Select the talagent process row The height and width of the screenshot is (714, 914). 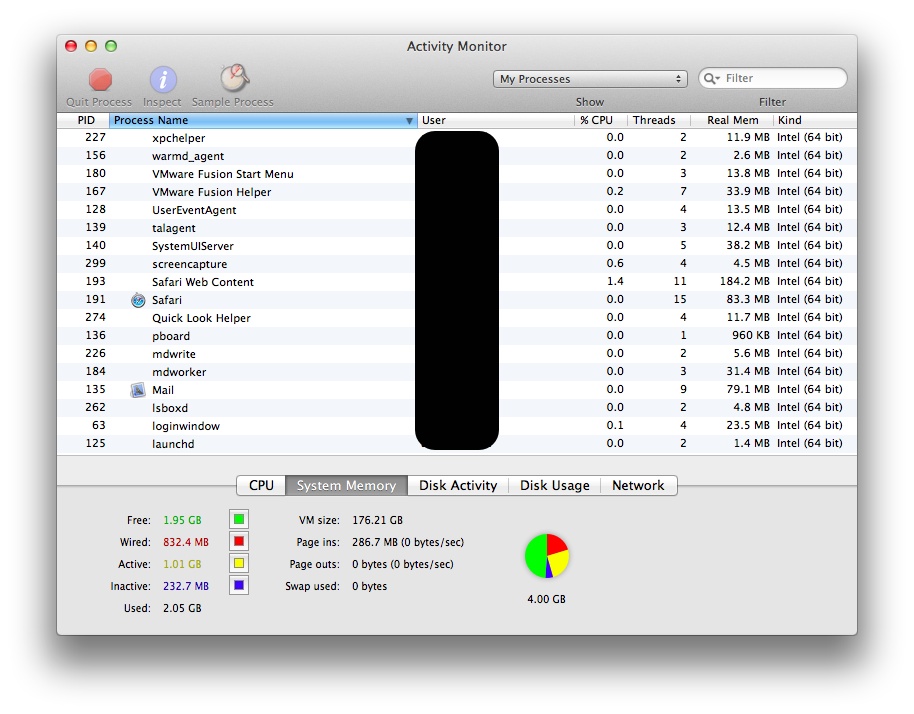pyautogui.click(x=456, y=228)
